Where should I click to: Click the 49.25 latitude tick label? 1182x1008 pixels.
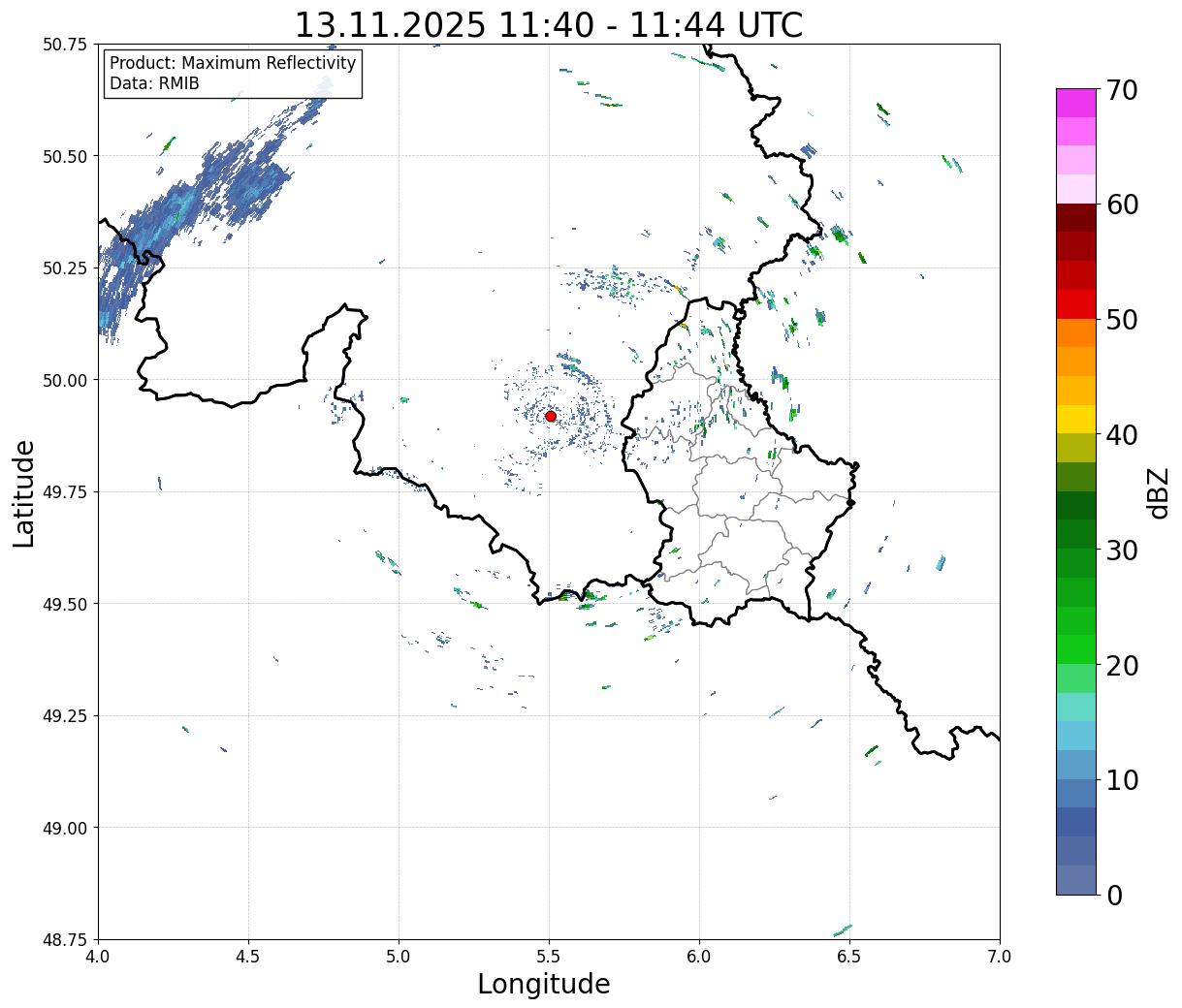(65, 716)
